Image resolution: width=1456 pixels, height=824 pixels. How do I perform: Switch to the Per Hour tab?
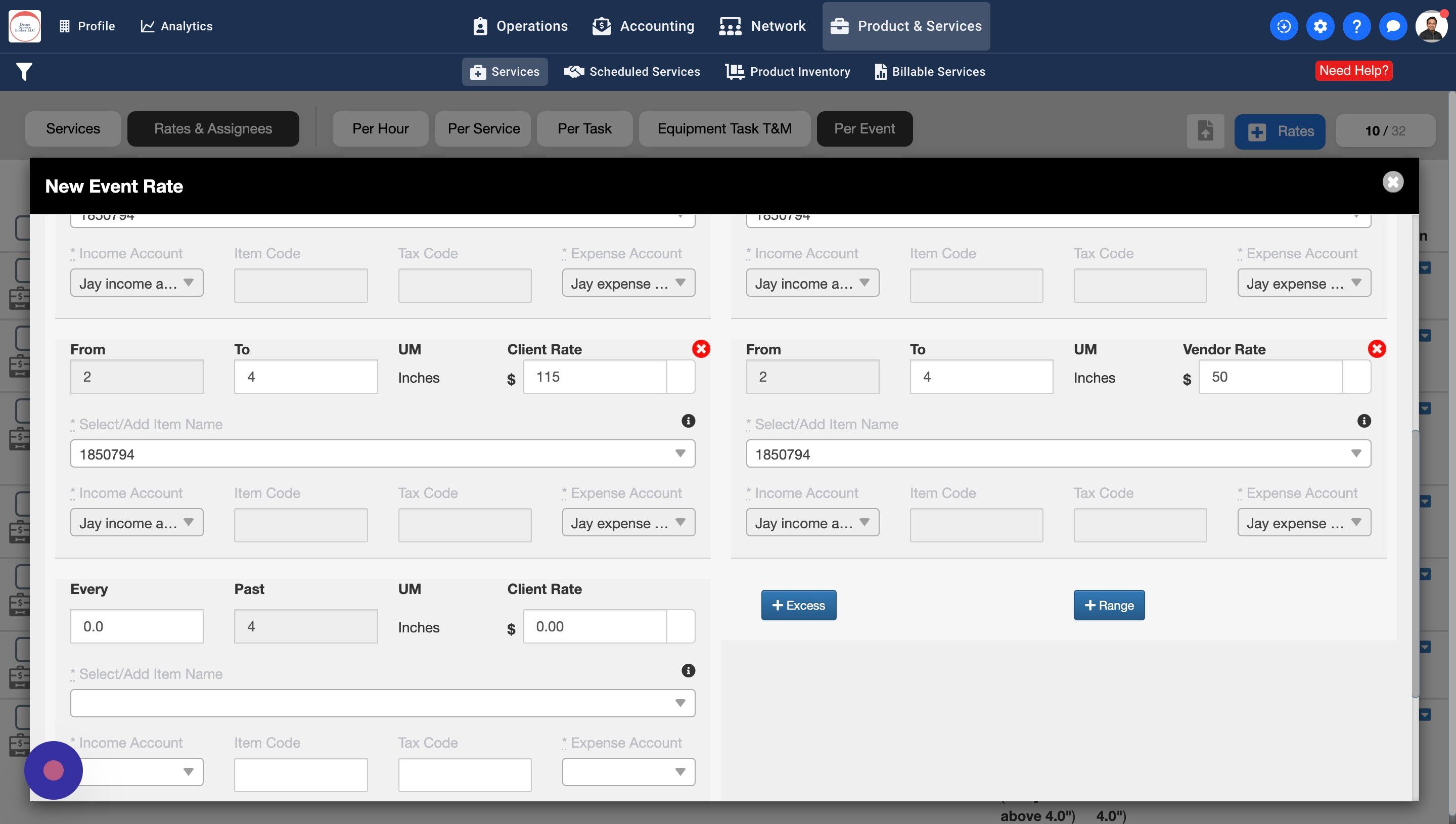pos(380,129)
